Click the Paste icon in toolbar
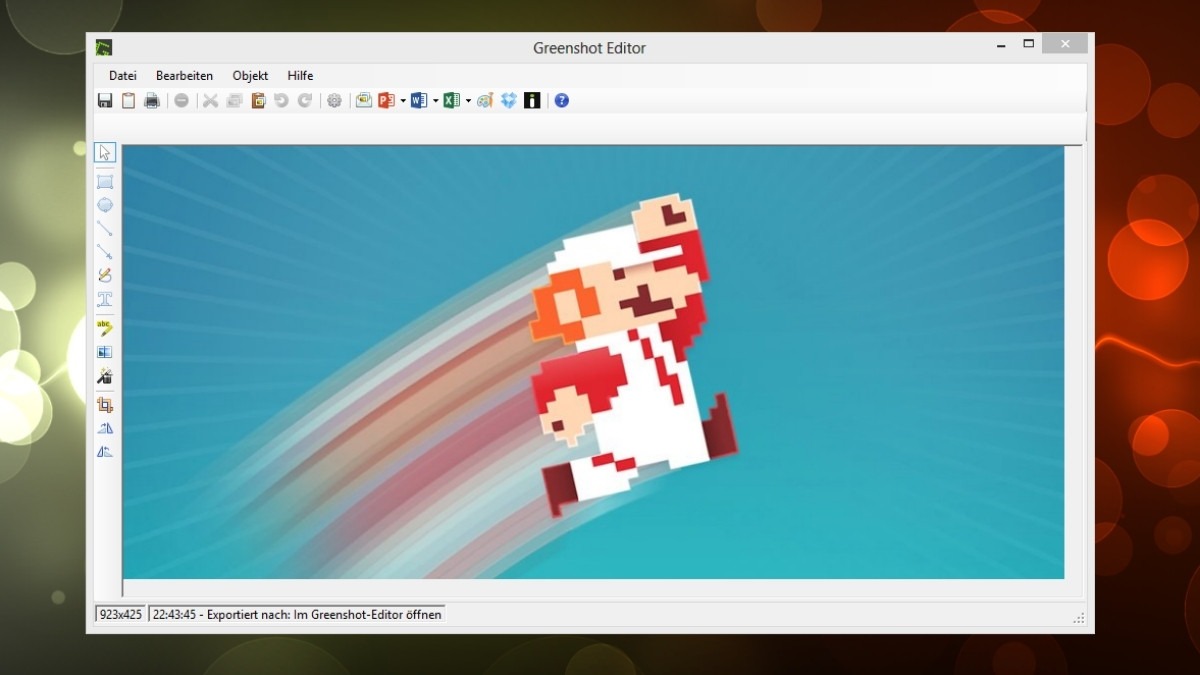The width and height of the screenshot is (1200, 675). (258, 100)
